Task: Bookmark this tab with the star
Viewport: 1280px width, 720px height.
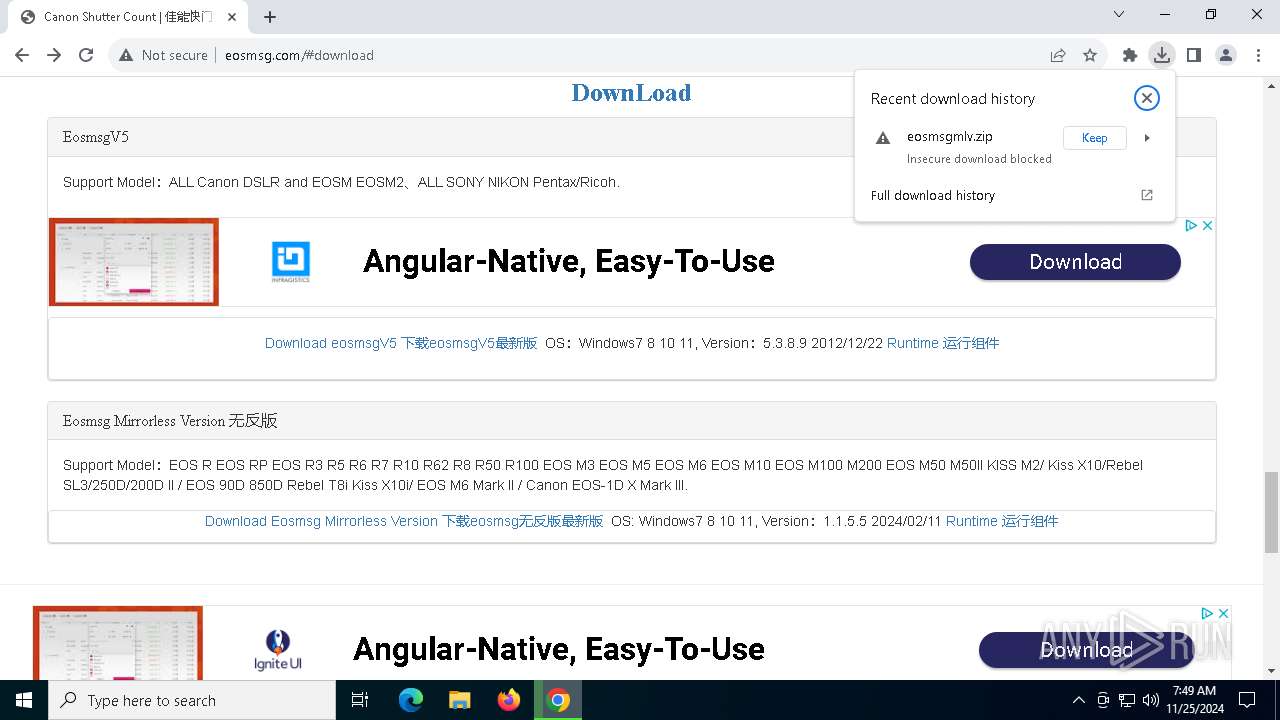Action: [1090, 55]
